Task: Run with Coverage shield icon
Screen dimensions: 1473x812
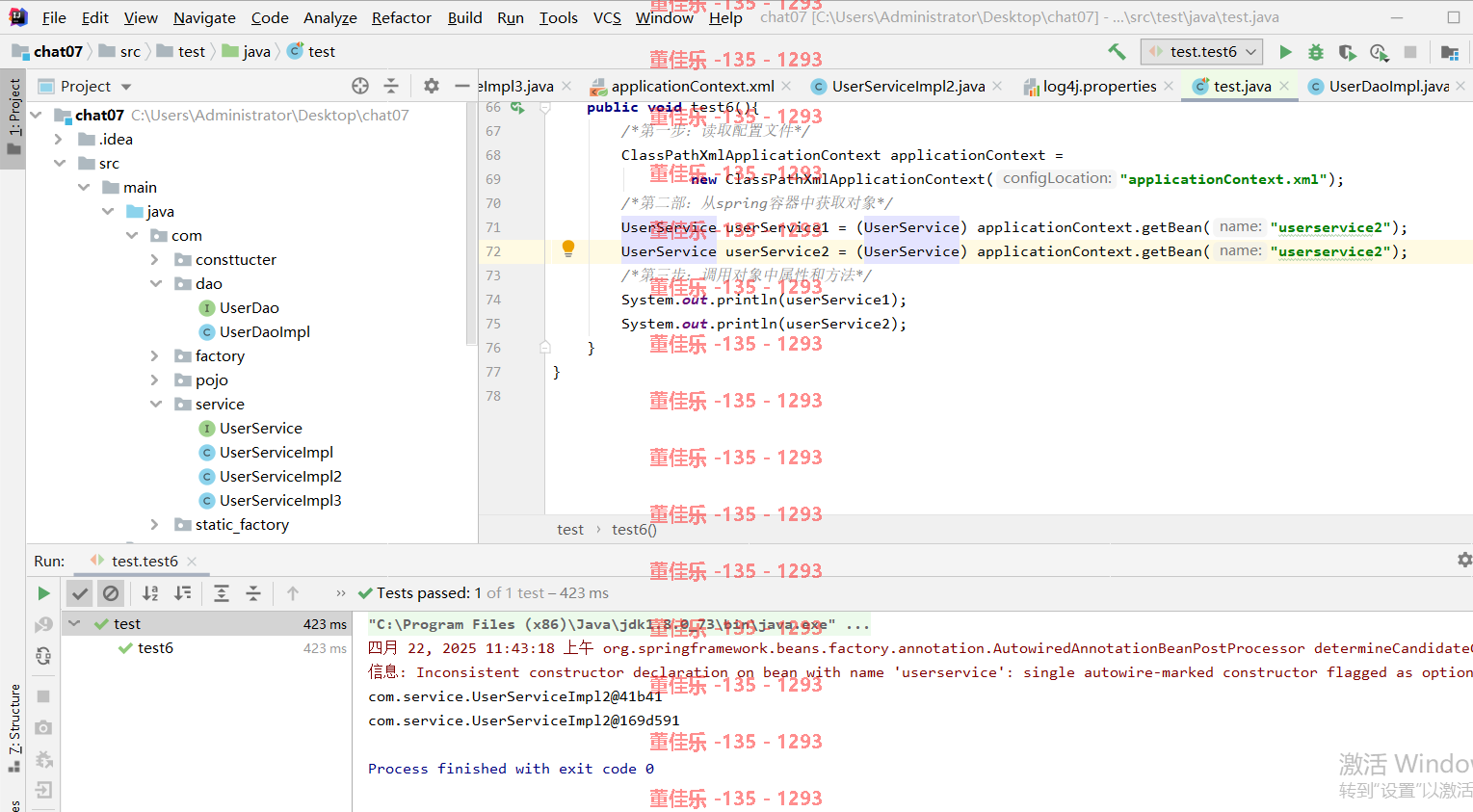Action: coord(1347,52)
